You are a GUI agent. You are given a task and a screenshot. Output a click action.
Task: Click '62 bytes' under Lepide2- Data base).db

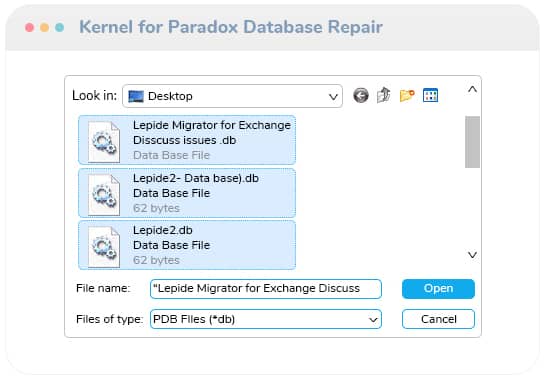click(x=156, y=208)
